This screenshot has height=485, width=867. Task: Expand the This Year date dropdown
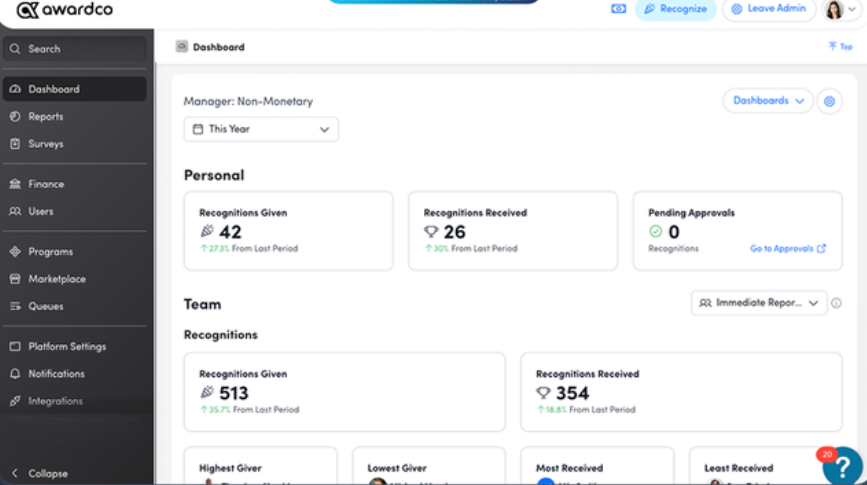(x=261, y=129)
